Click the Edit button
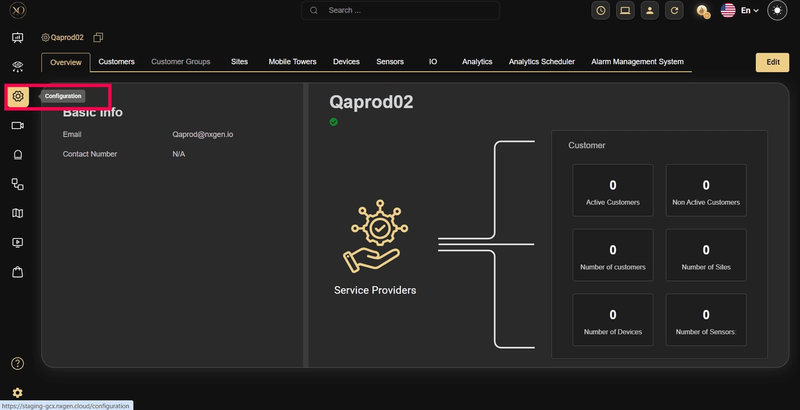800x410 pixels. point(772,62)
